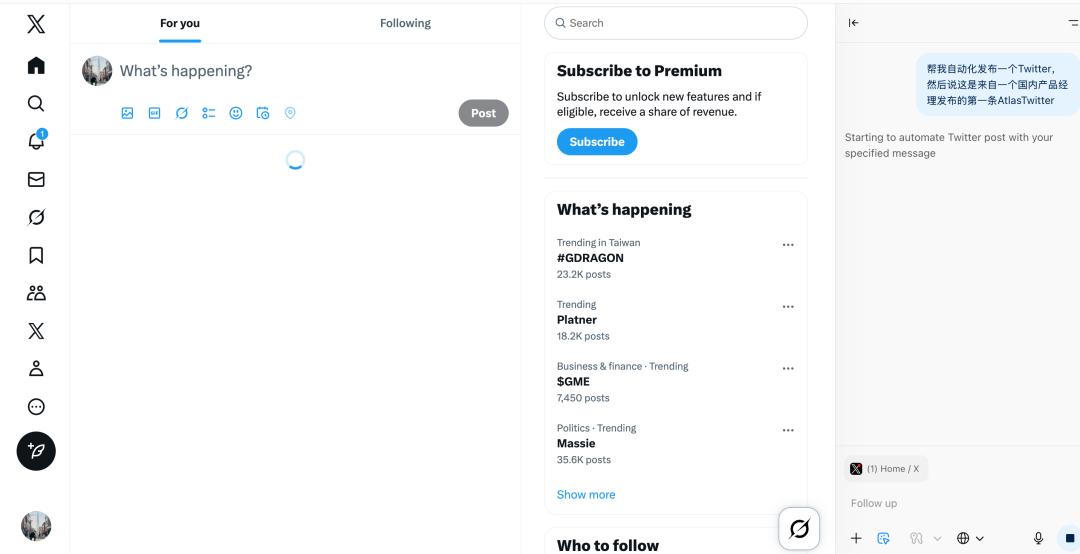Open the emoji picker in composer
1080x554 pixels.
click(x=236, y=113)
